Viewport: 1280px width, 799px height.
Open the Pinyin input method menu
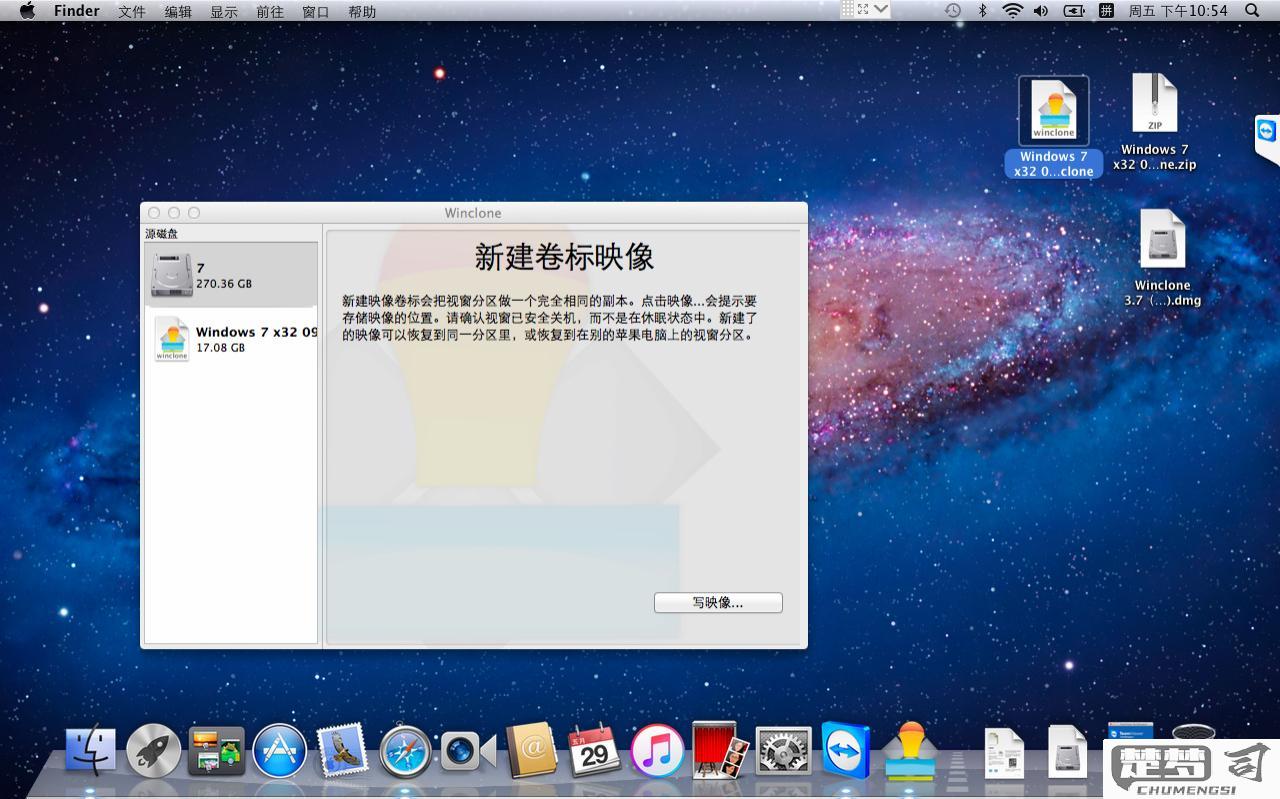point(1106,11)
